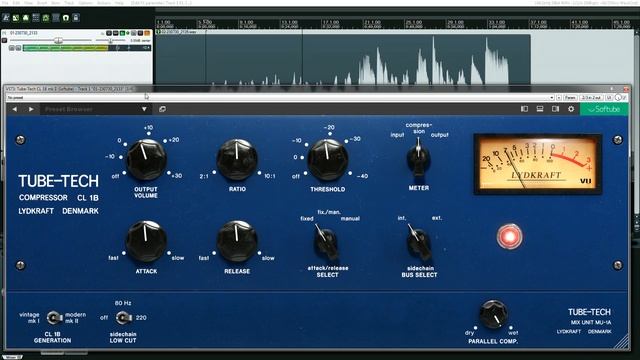Toggle the snap magnet icon in toolbar

coord(66,18)
